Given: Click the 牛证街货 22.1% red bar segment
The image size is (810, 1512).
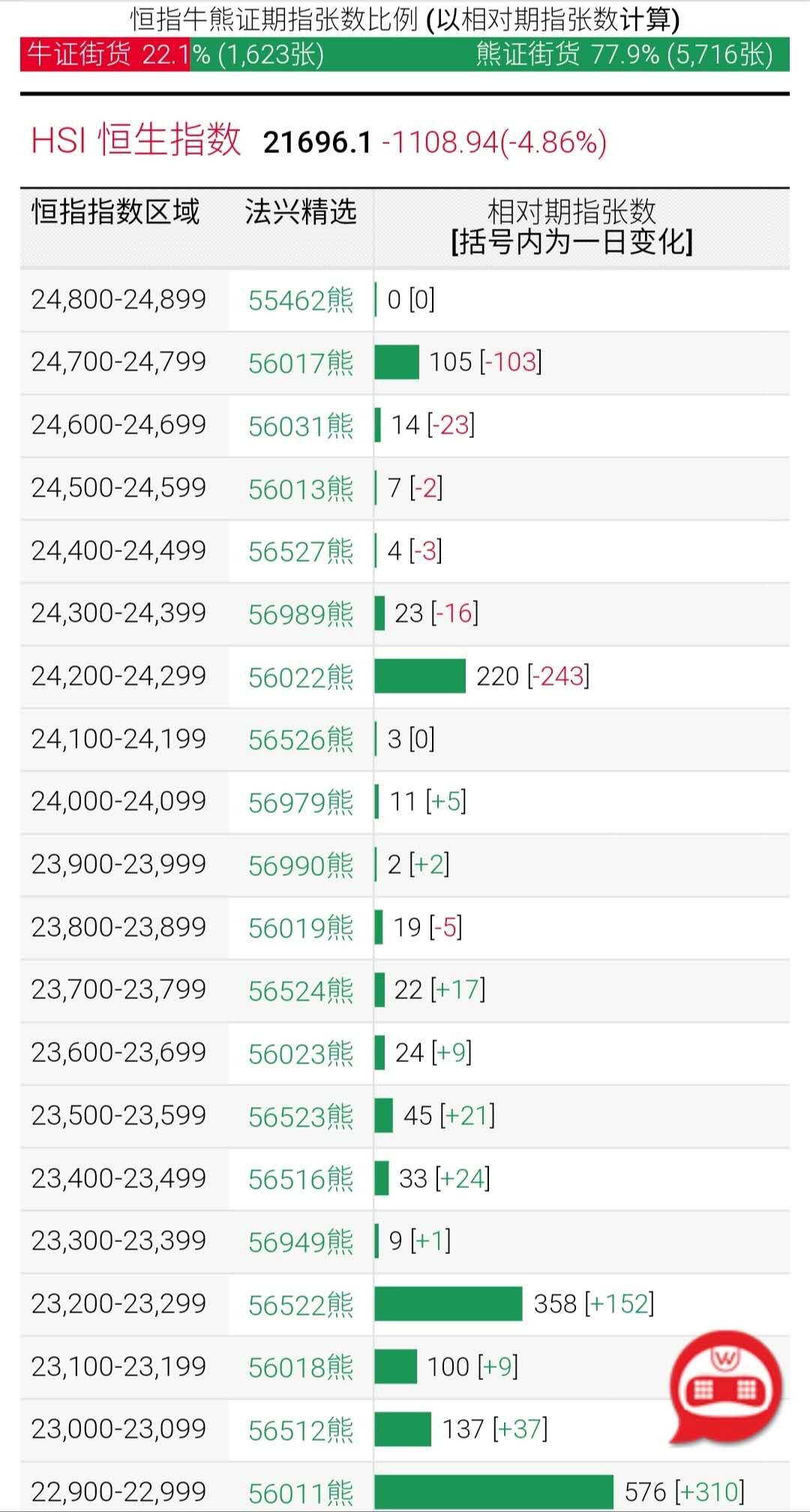Looking at the screenshot, I should coord(105,55).
